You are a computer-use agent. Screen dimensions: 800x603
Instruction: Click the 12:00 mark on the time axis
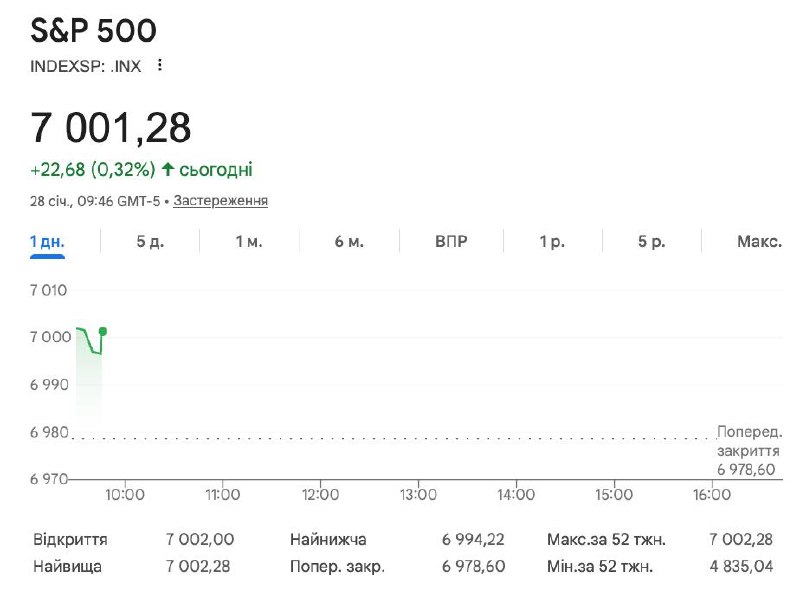320,494
